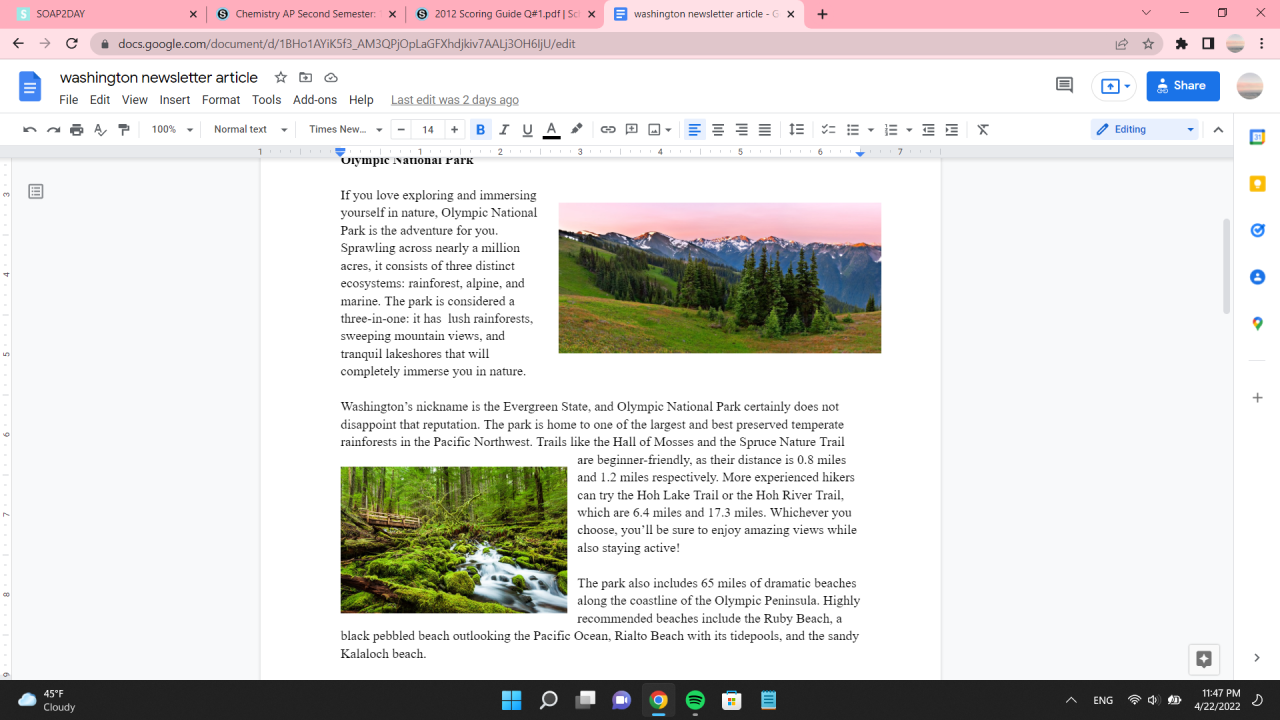Open the Editing mode dropdown
1280x720 pixels.
(1144, 130)
